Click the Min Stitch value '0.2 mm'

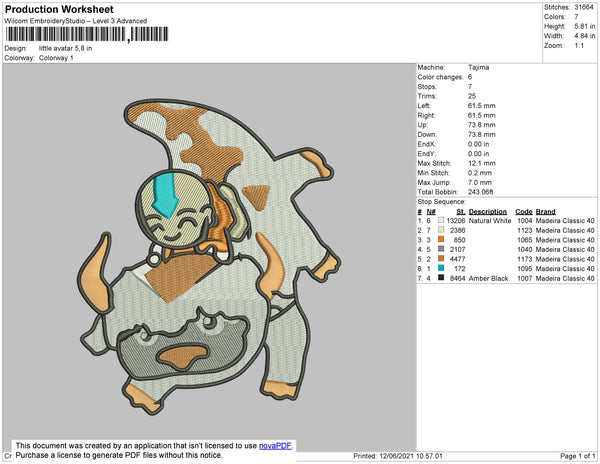pyautogui.click(x=480, y=173)
